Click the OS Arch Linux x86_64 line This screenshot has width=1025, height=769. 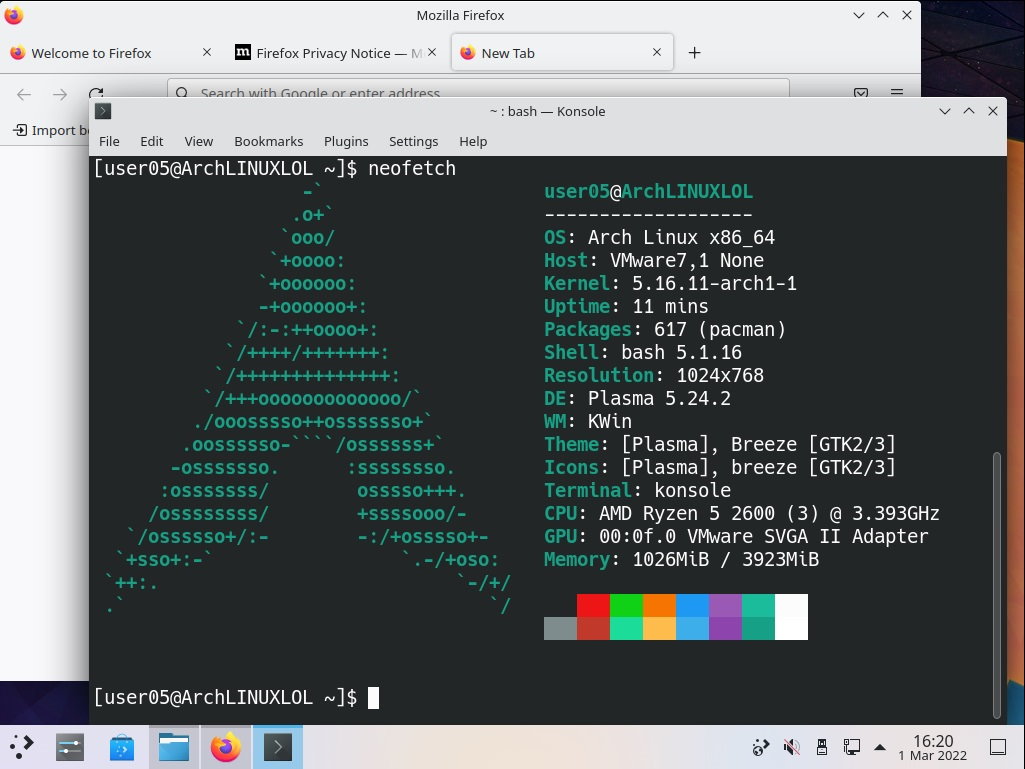659,237
